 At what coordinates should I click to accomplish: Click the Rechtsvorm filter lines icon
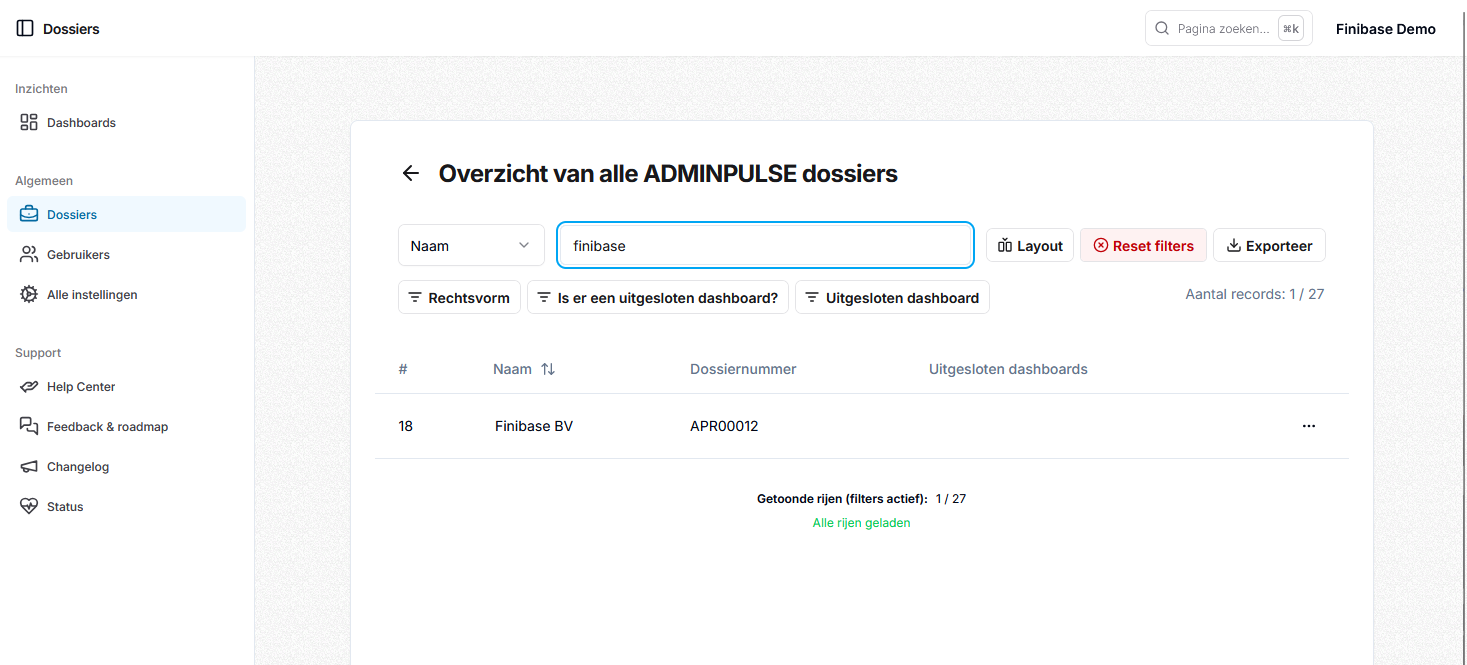tap(415, 297)
